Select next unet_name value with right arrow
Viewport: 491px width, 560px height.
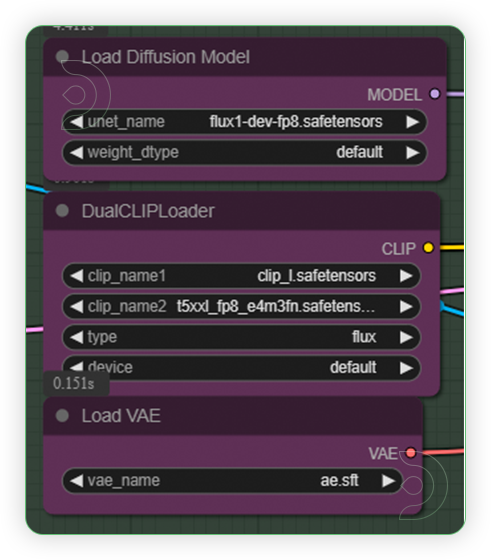pos(412,122)
